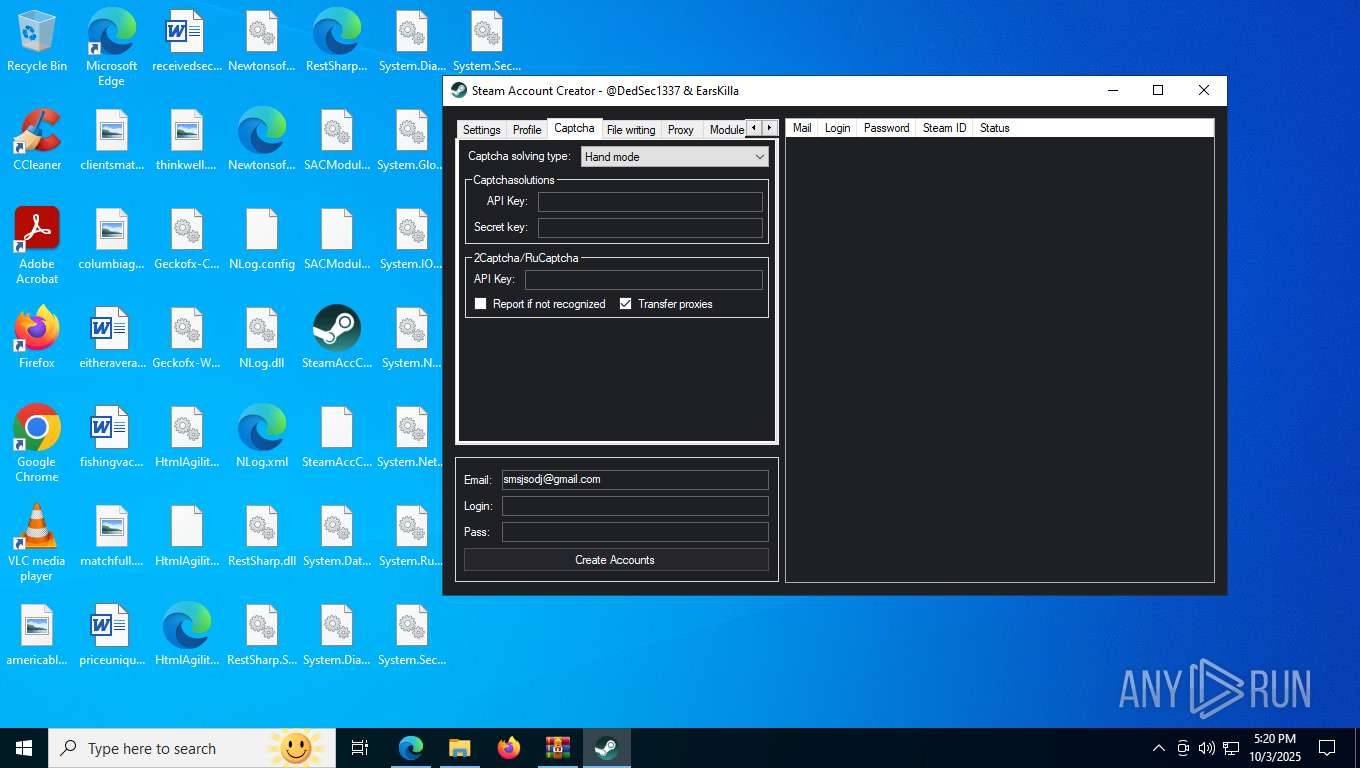Viewport: 1360px width, 768px height.
Task: Open the volume control in tray
Action: point(1206,748)
